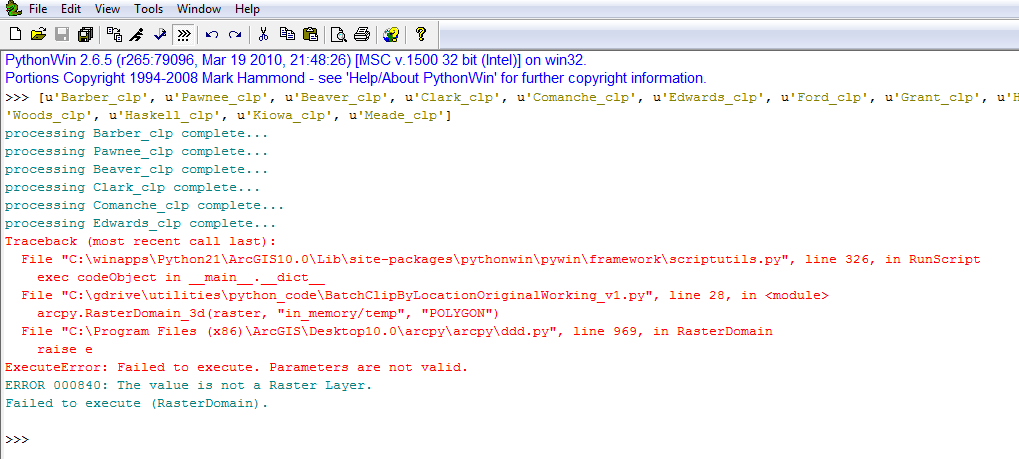Toggle the Interactive Window (>>>) toolbar button

point(184,34)
